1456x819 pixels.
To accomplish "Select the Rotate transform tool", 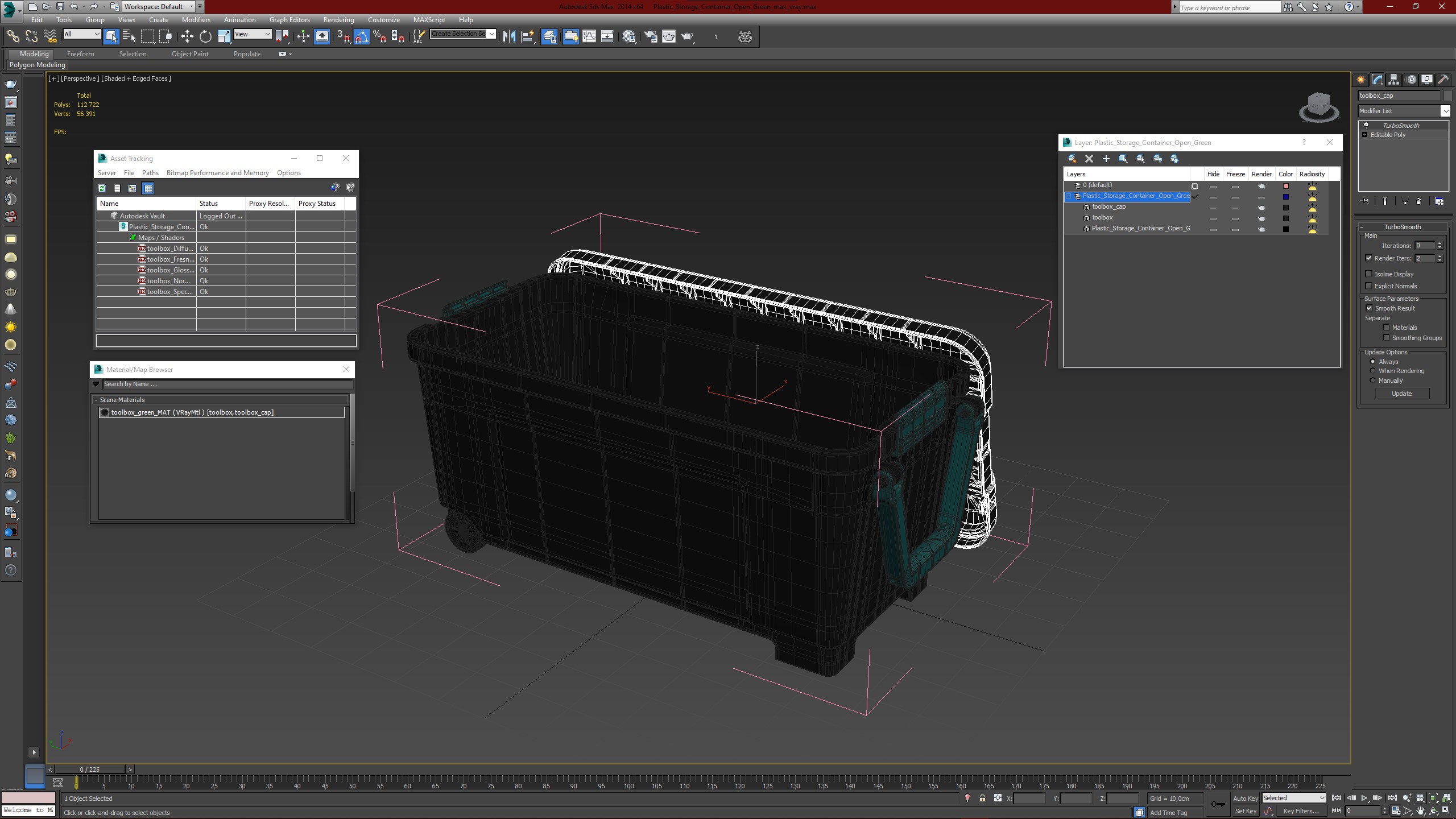I will 205,36.
